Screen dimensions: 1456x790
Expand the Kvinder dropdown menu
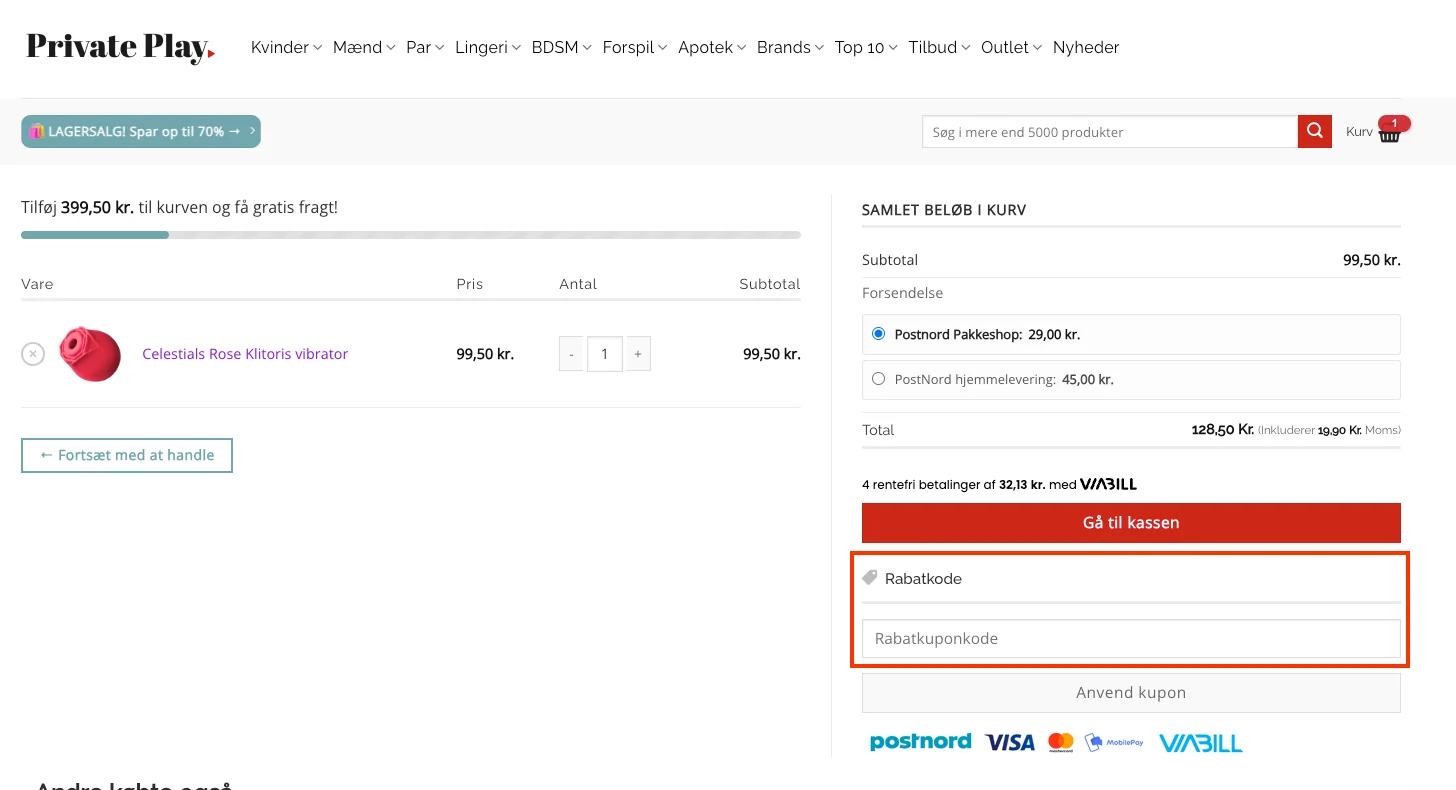point(286,47)
